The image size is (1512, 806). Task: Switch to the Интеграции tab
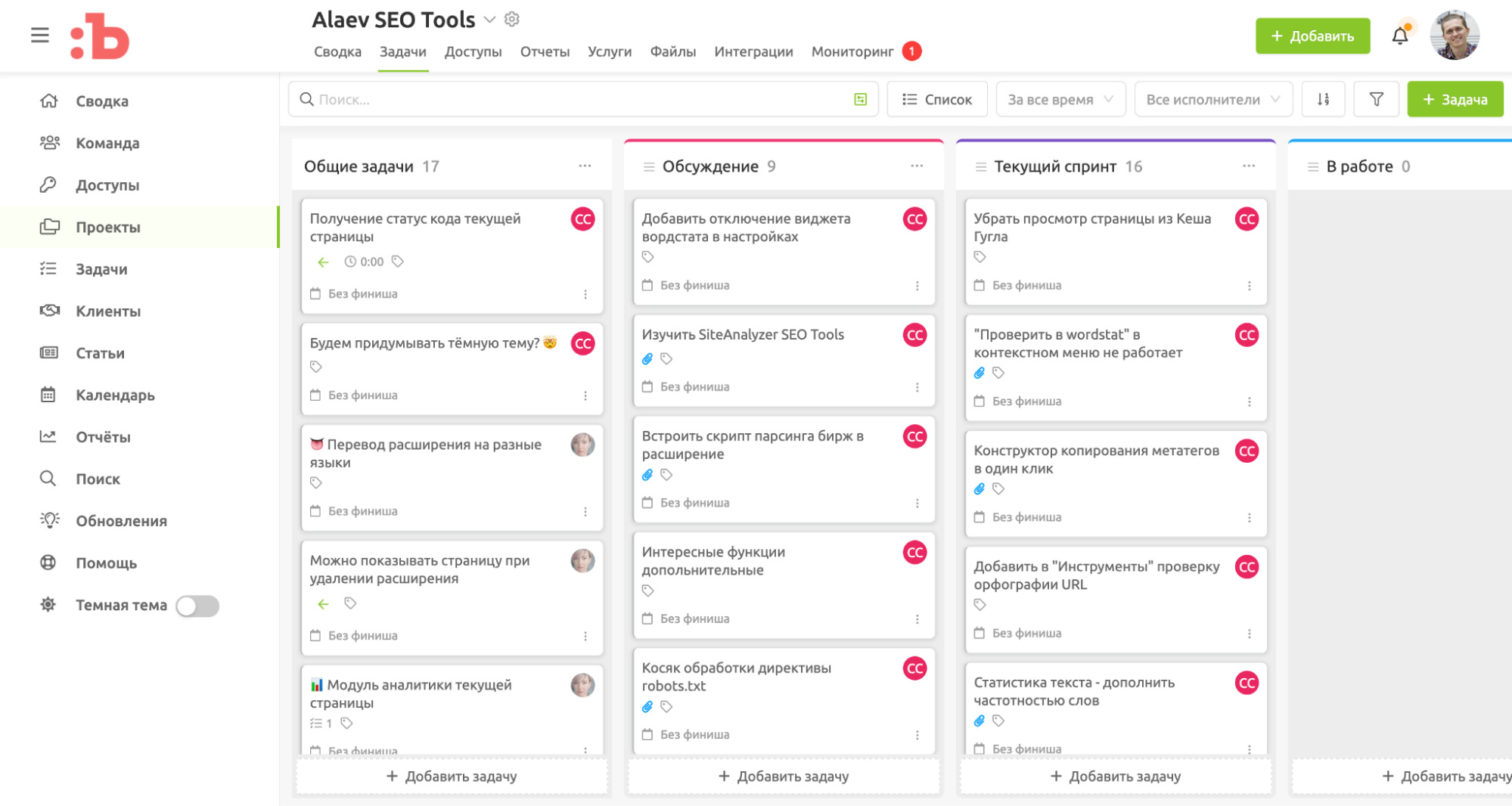(x=753, y=51)
